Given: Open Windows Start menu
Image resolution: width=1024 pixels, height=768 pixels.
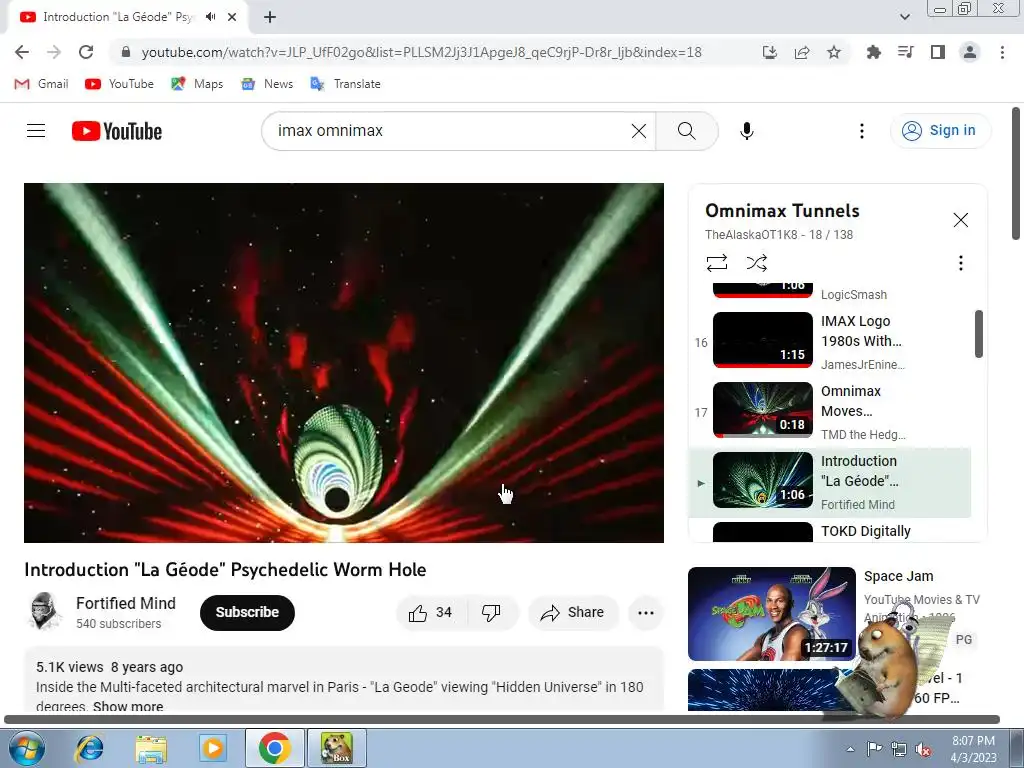Looking at the screenshot, I should tap(27, 748).
